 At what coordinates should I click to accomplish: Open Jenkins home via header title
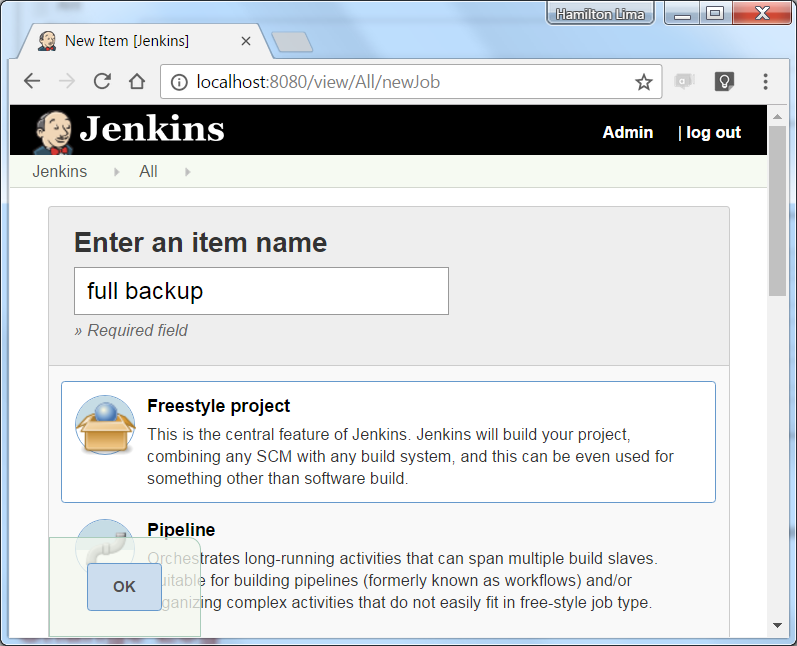click(152, 129)
